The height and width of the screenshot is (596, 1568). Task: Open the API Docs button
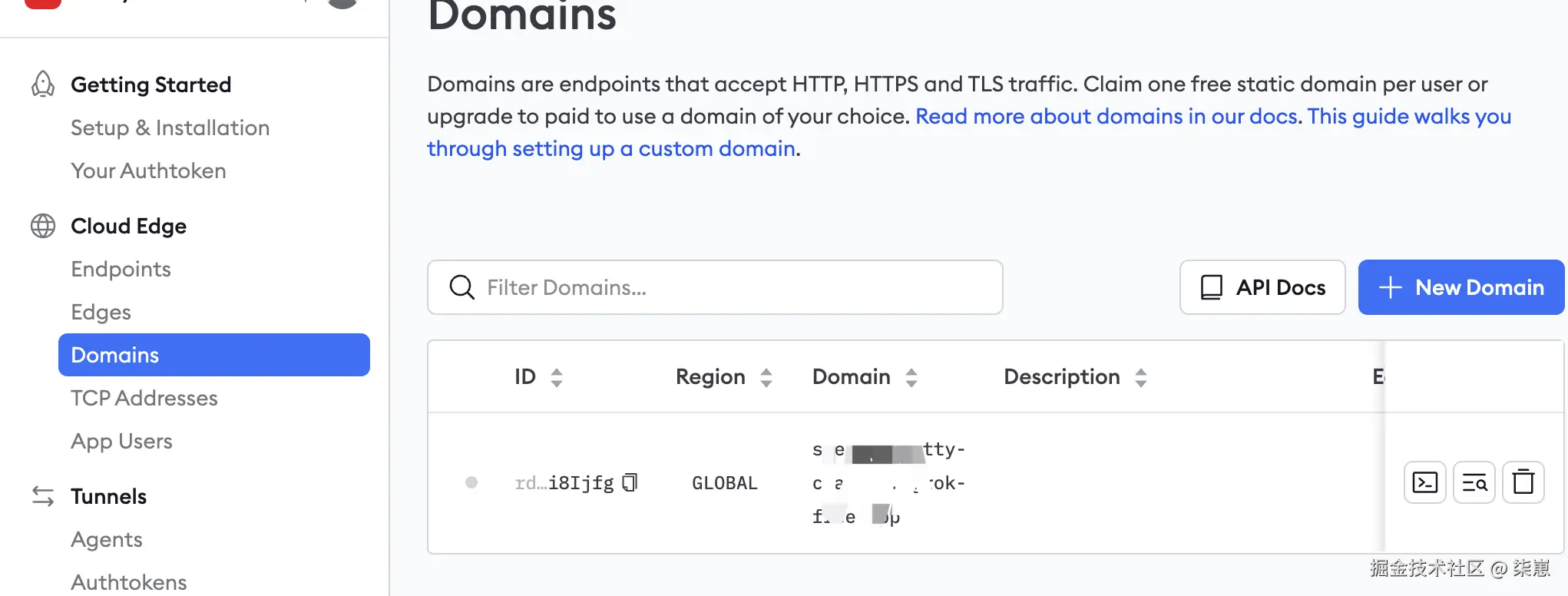[1262, 287]
